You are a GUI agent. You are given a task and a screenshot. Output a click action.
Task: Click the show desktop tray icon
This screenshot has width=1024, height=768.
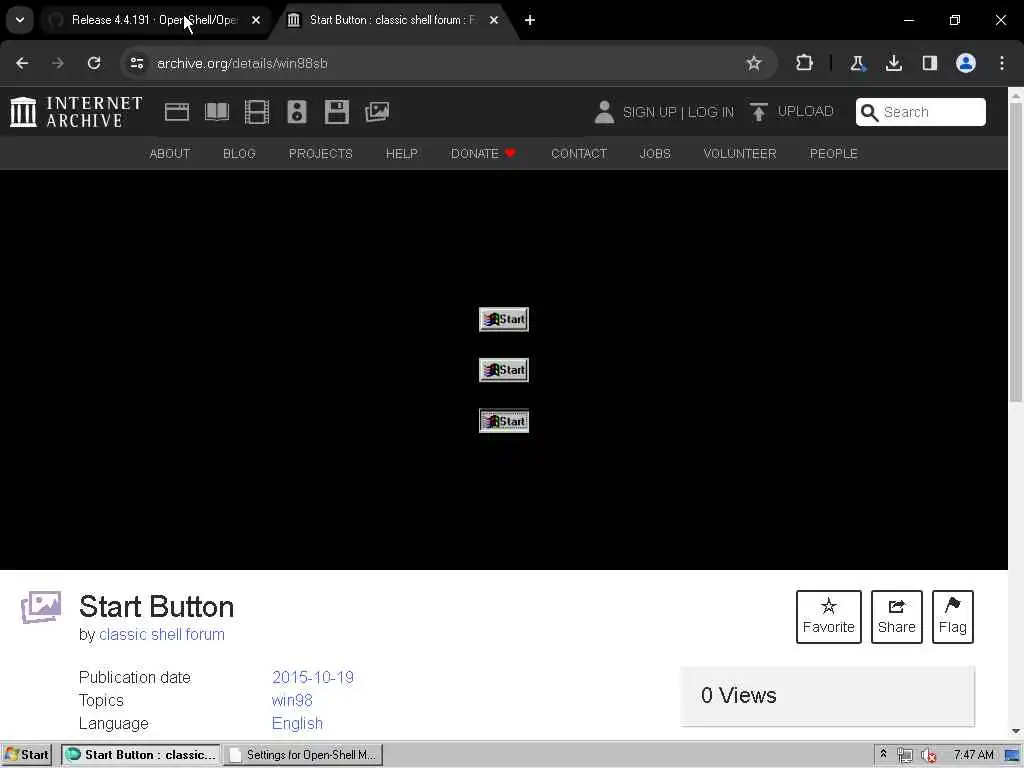pos(1012,756)
